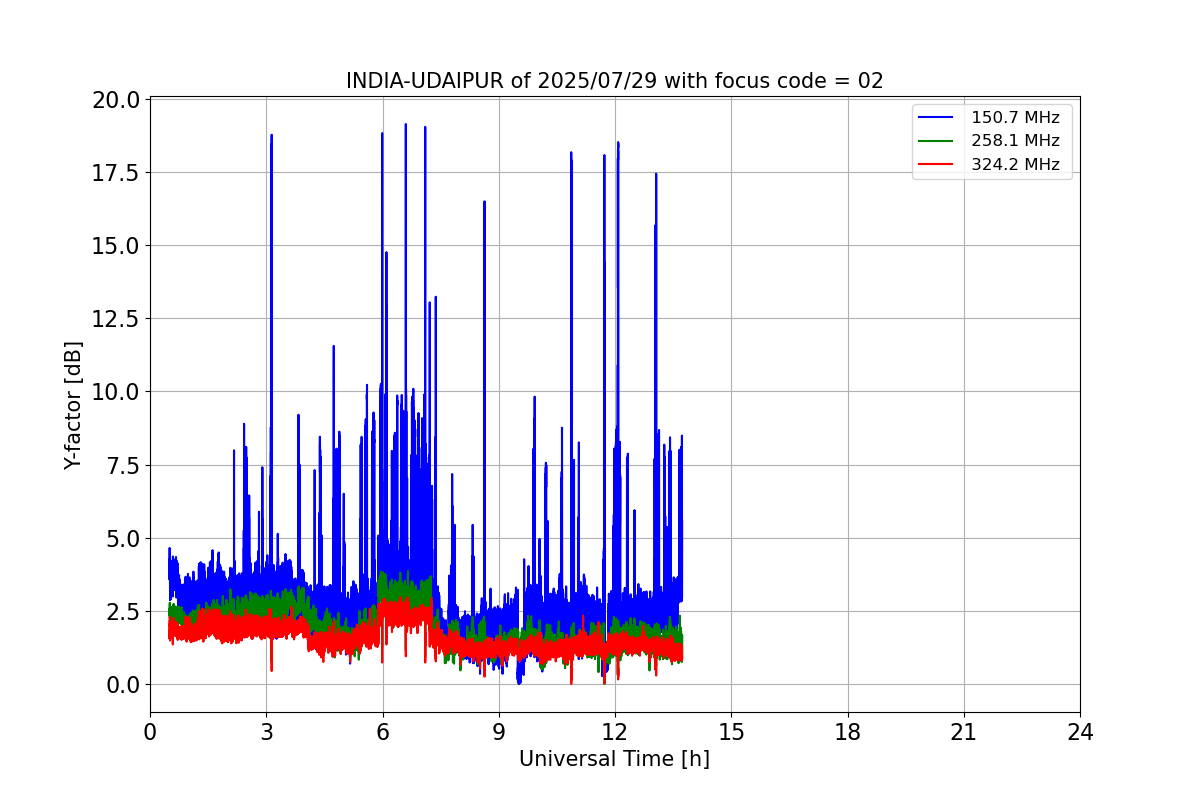Click the y-axis tick label 7.5
1200x800 pixels.
click(122, 465)
